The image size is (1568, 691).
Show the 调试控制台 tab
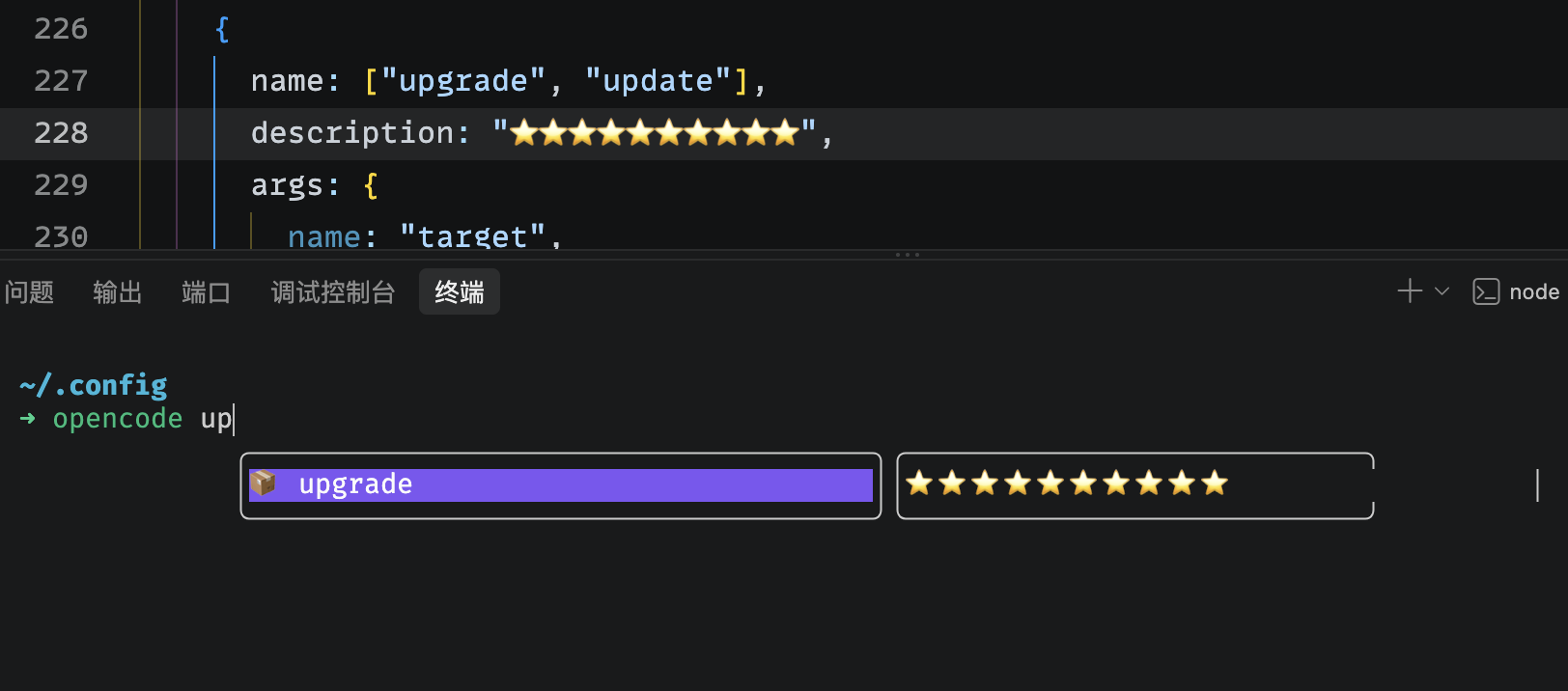(x=333, y=291)
